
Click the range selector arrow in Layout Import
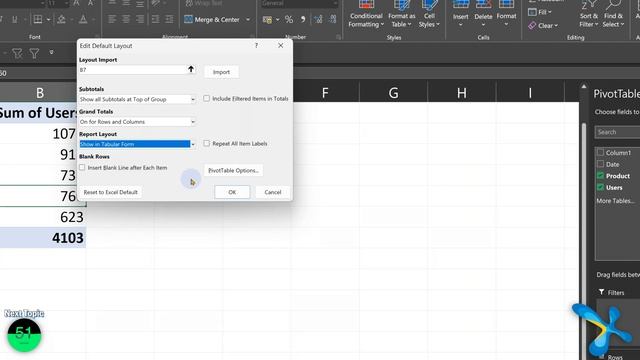tap(191, 69)
